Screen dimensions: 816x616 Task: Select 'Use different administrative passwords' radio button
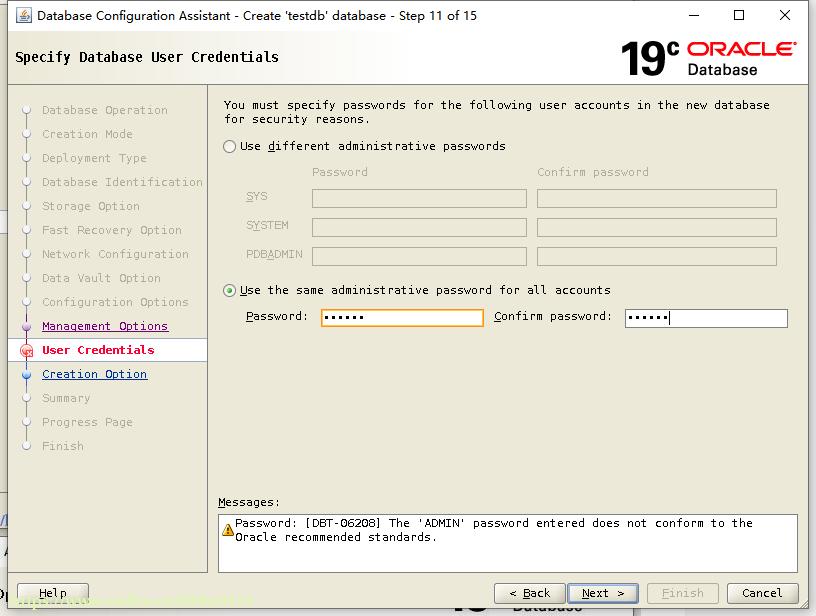pos(230,146)
